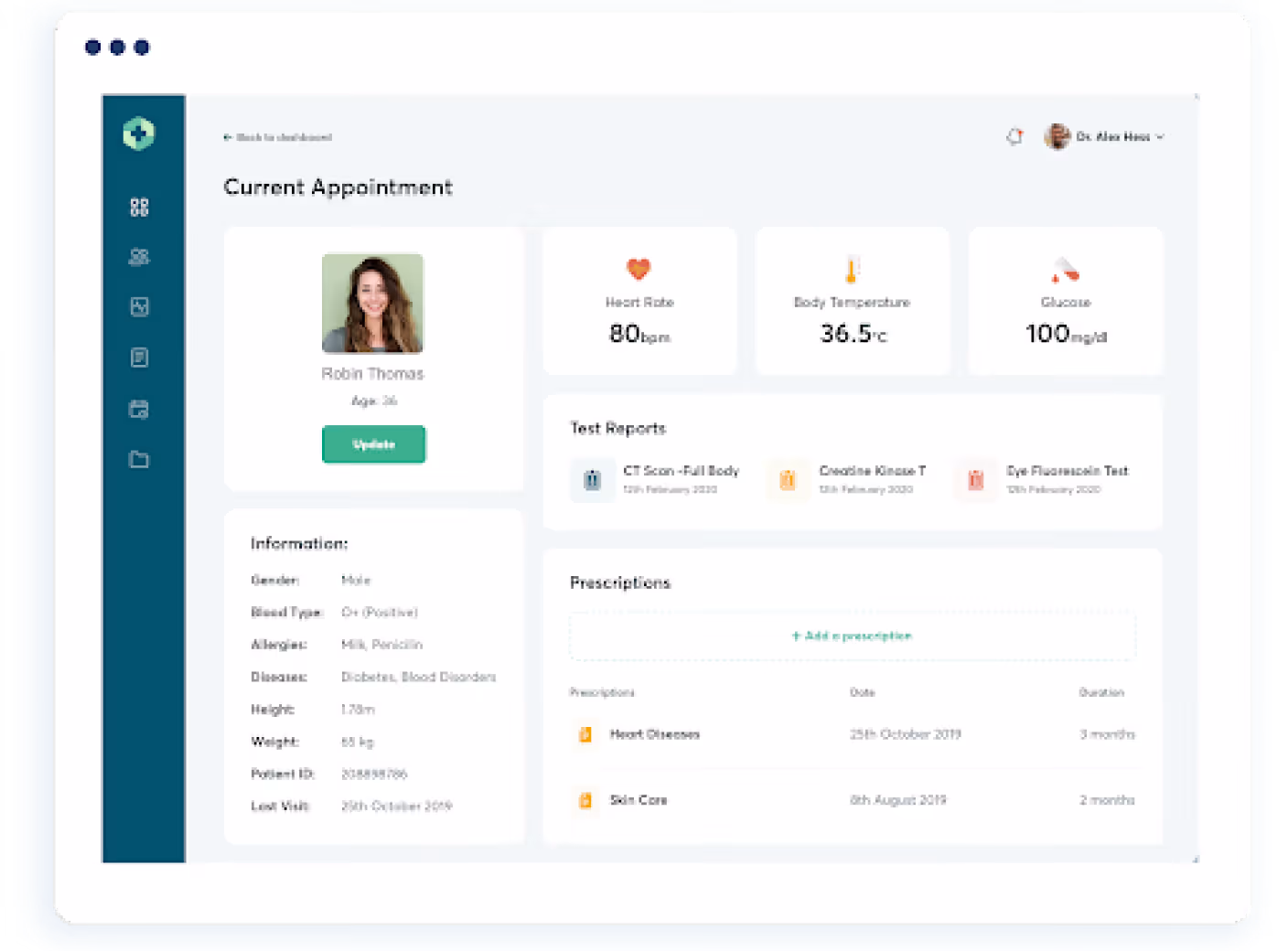1288x951 pixels.
Task: Click the heart icon above Heart Rate
Action: (639, 269)
